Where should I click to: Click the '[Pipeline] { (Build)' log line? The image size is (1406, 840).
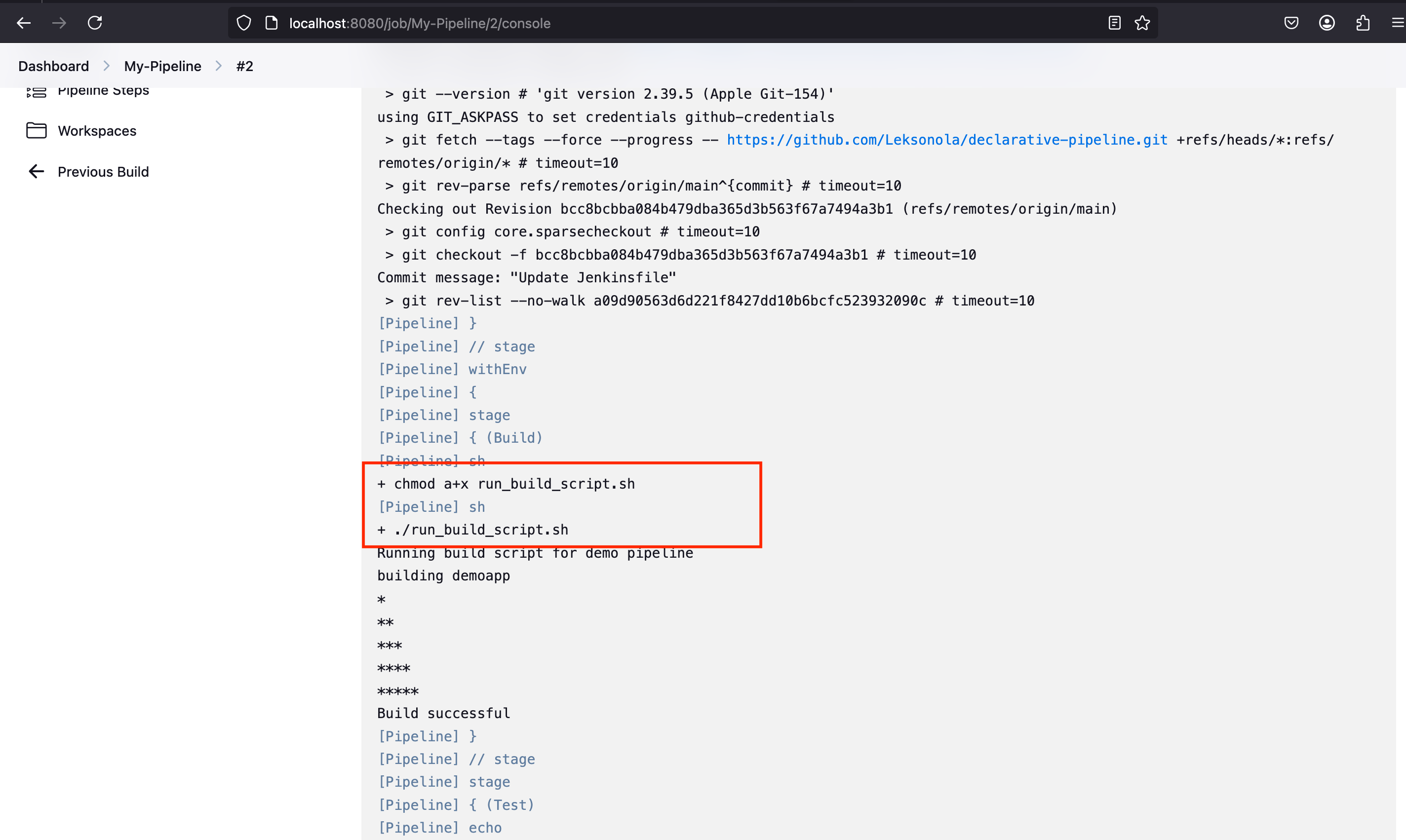(x=460, y=438)
